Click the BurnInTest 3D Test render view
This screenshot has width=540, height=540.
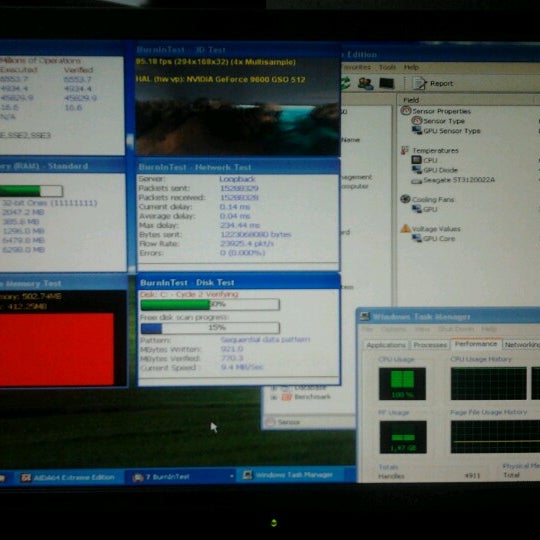(x=238, y=106)
